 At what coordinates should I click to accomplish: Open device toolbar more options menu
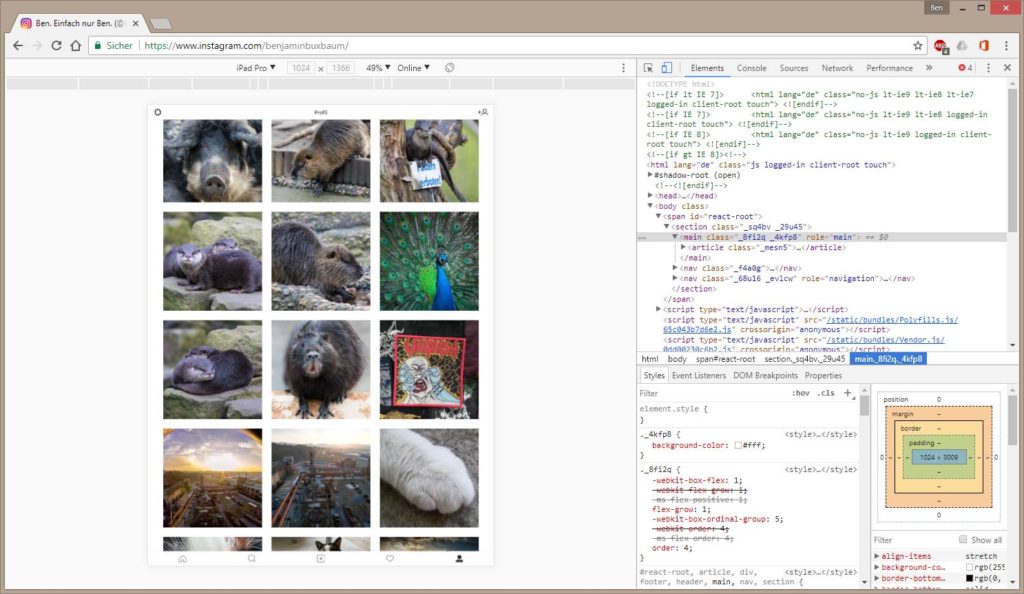[x=623, y=68]
